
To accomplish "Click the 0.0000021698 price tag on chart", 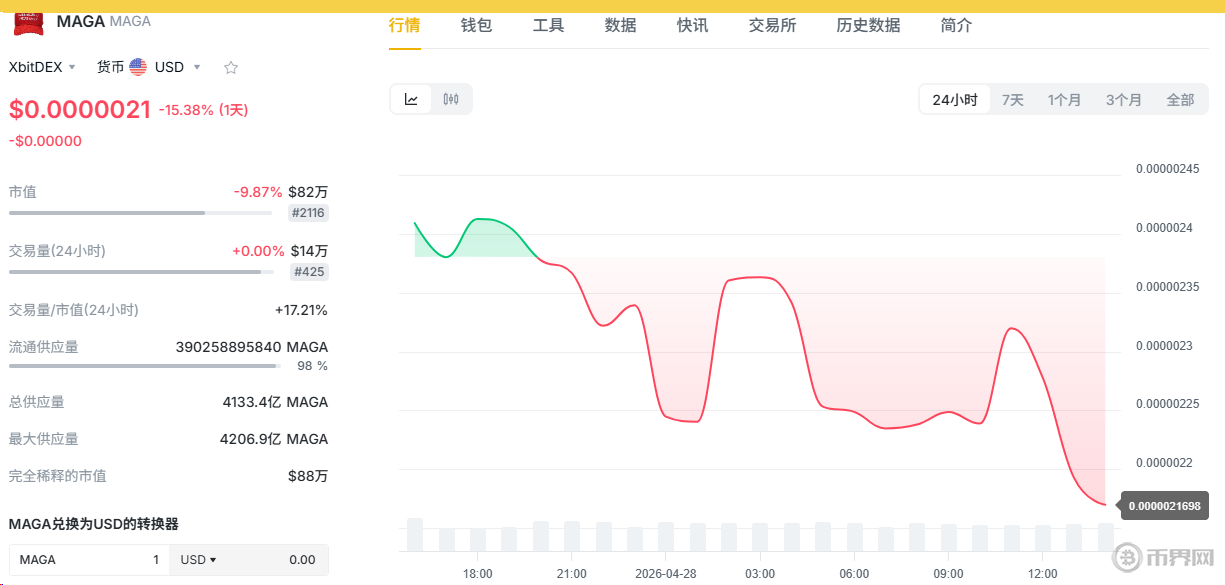I will (1164, 506).
